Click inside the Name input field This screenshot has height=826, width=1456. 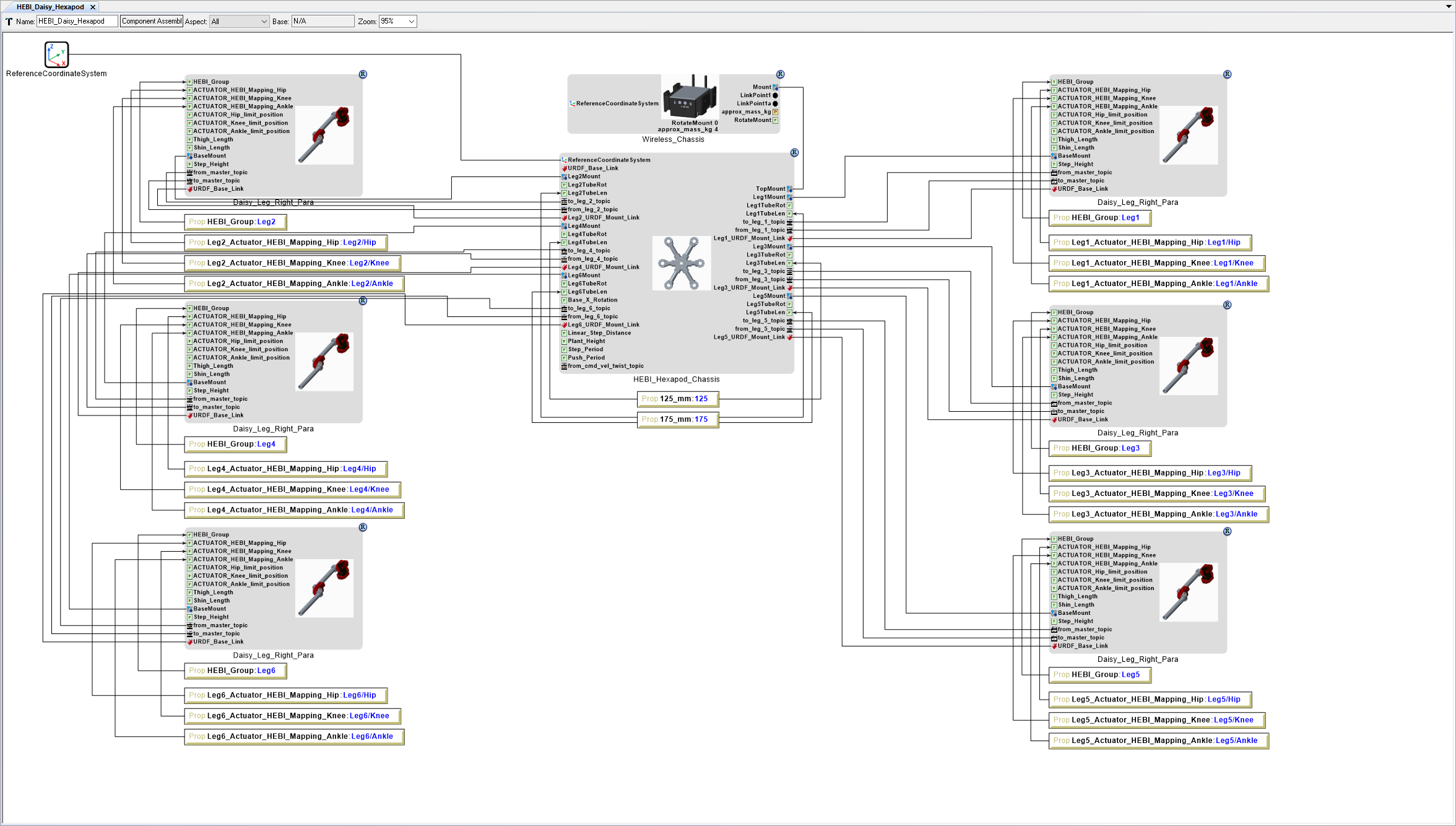tap(77, 20)
